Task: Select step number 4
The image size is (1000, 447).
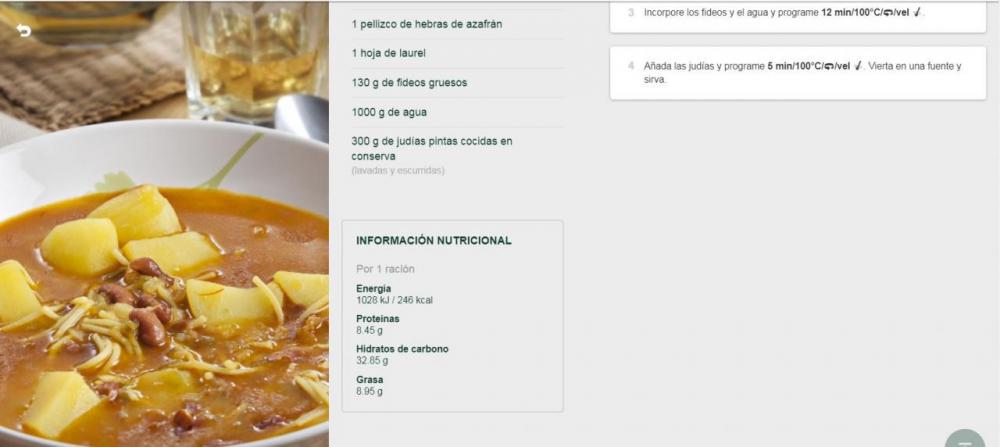Action: coord(631,66)
